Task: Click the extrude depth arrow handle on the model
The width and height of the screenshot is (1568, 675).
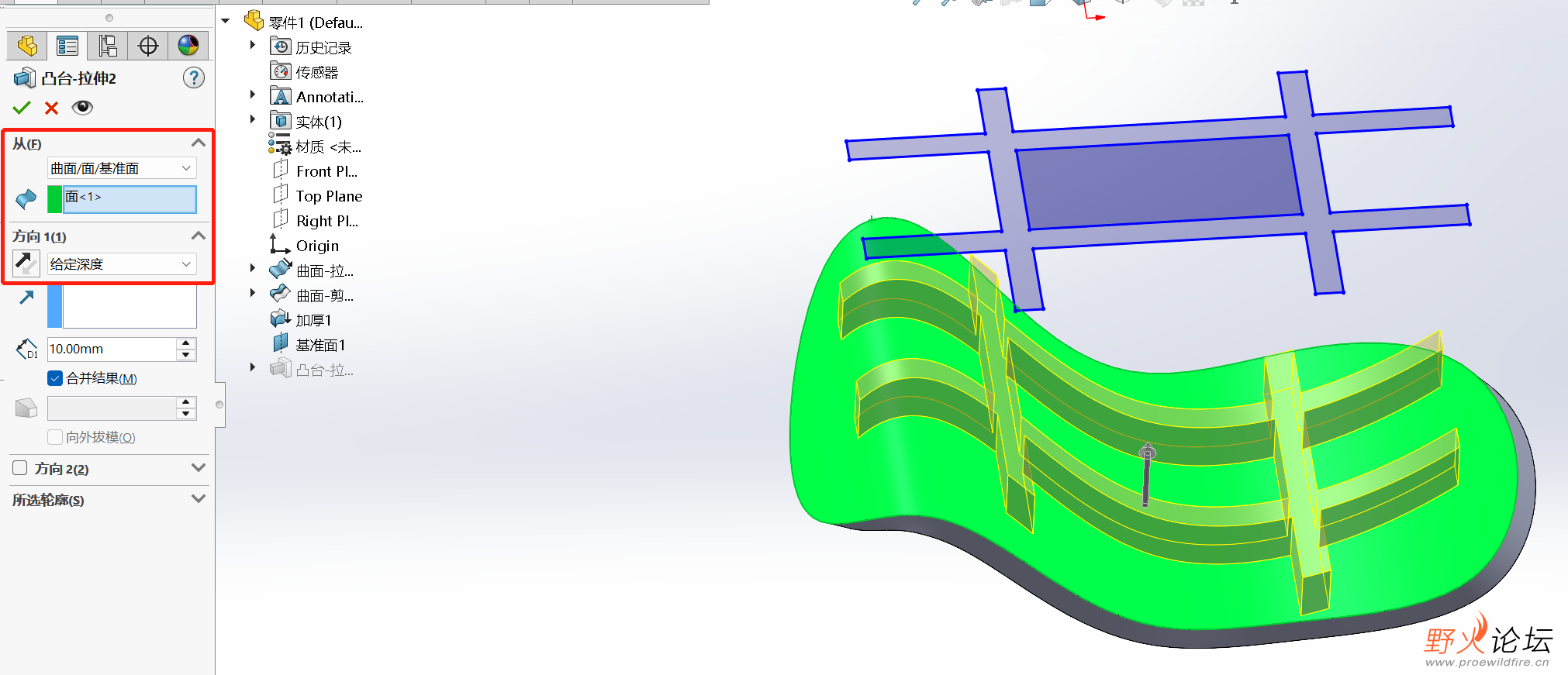Action: click(x=1147, y=474)
